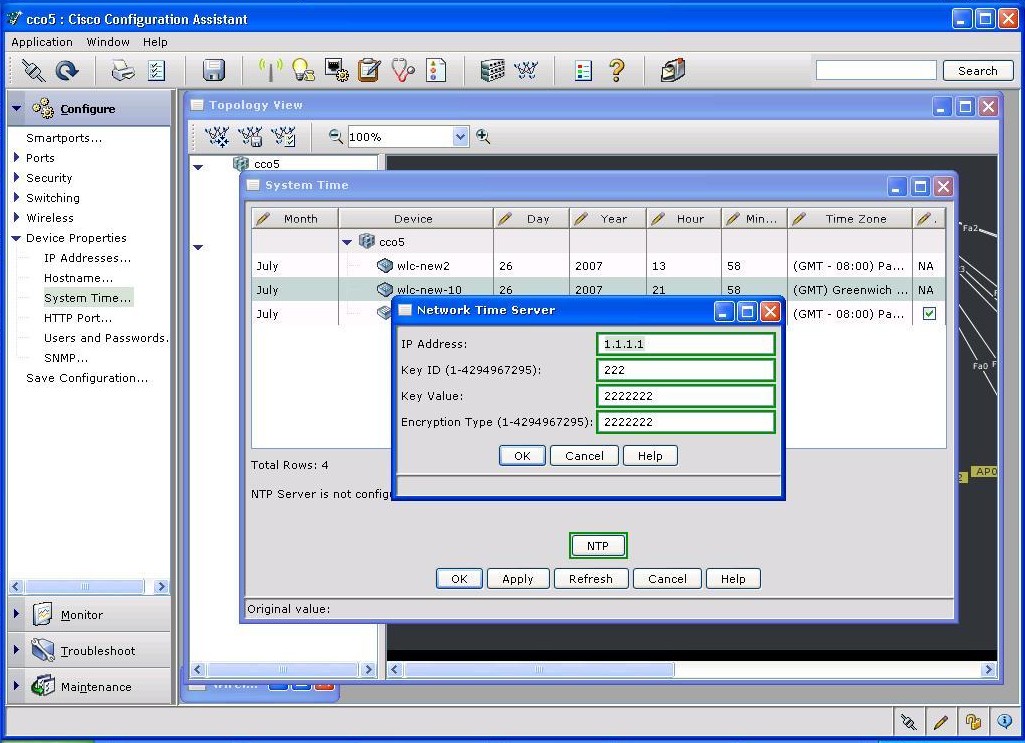1025x743 pixels.
Task: Click OK in Network Time Server dialog
Action: pos(522,455)
